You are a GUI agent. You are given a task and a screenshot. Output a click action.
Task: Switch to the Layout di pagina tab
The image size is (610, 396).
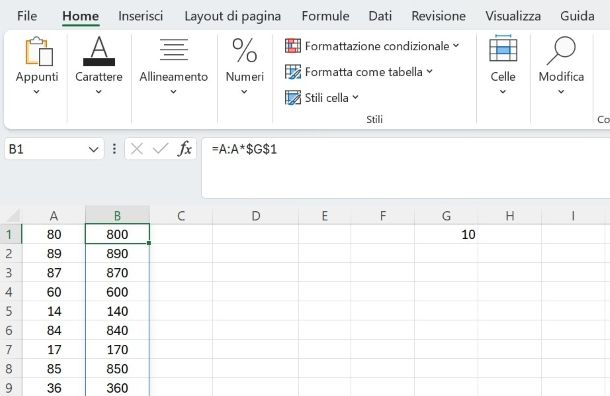click(233, 16)
